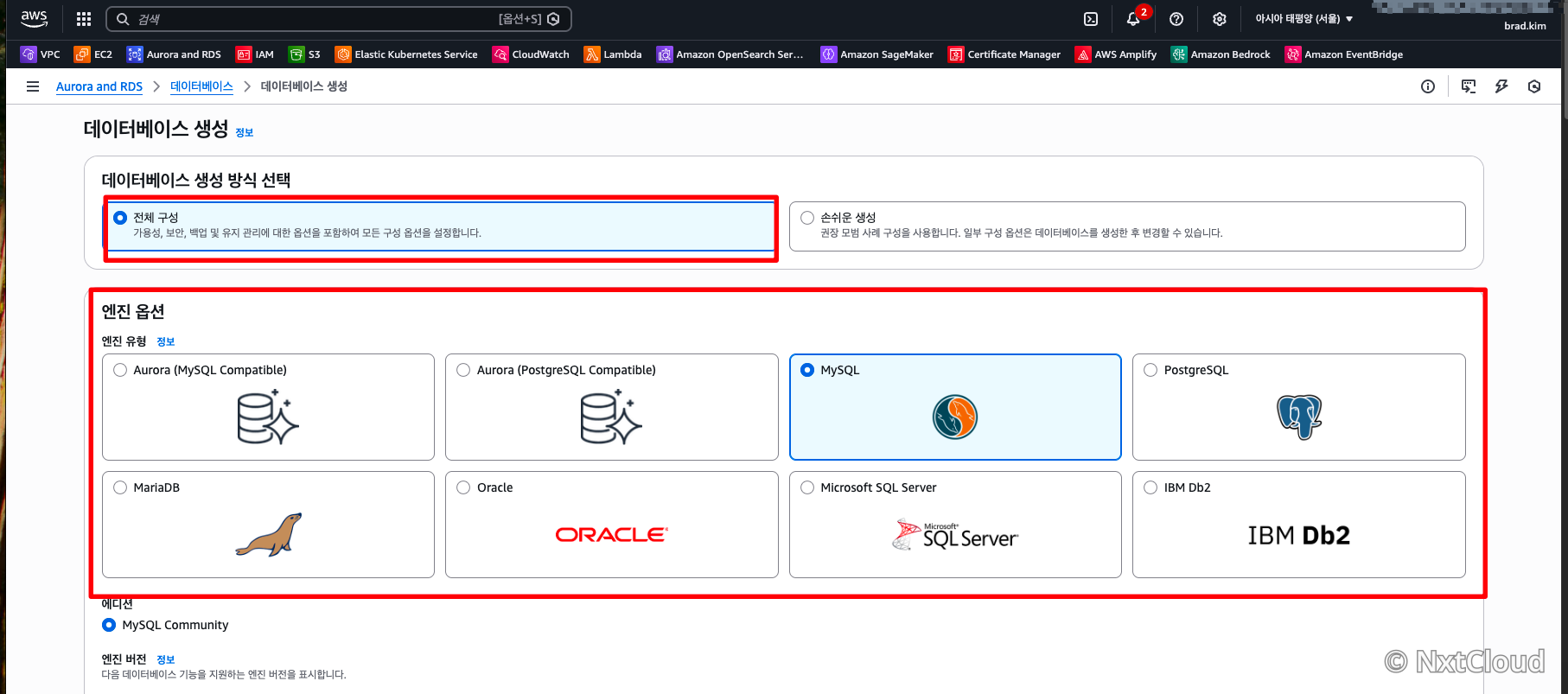Image resolution: width=1568 pixels, height=694 pixels.
Task: Open 정보 link beside 데이터베이스 생성 title
Action: tap(245, 132)
